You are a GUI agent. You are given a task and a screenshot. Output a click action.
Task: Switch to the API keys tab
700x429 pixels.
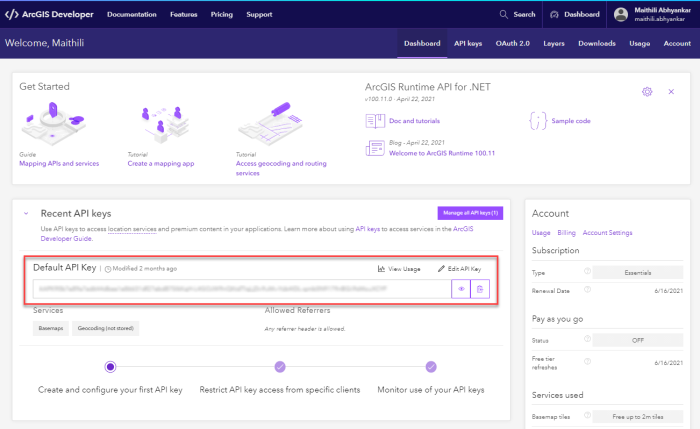pyautogui.click(x=468, y=44)
